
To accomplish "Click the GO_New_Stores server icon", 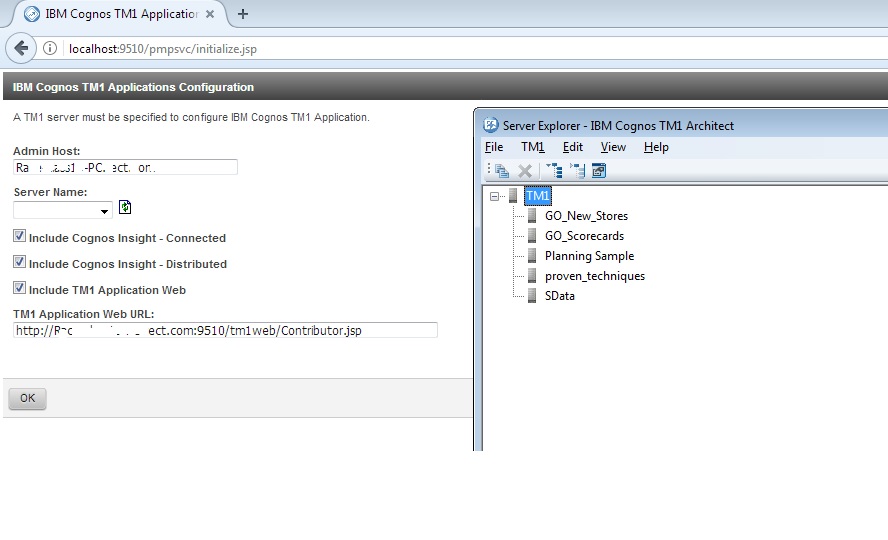I will pyautogui.click(x=532, y=216).
